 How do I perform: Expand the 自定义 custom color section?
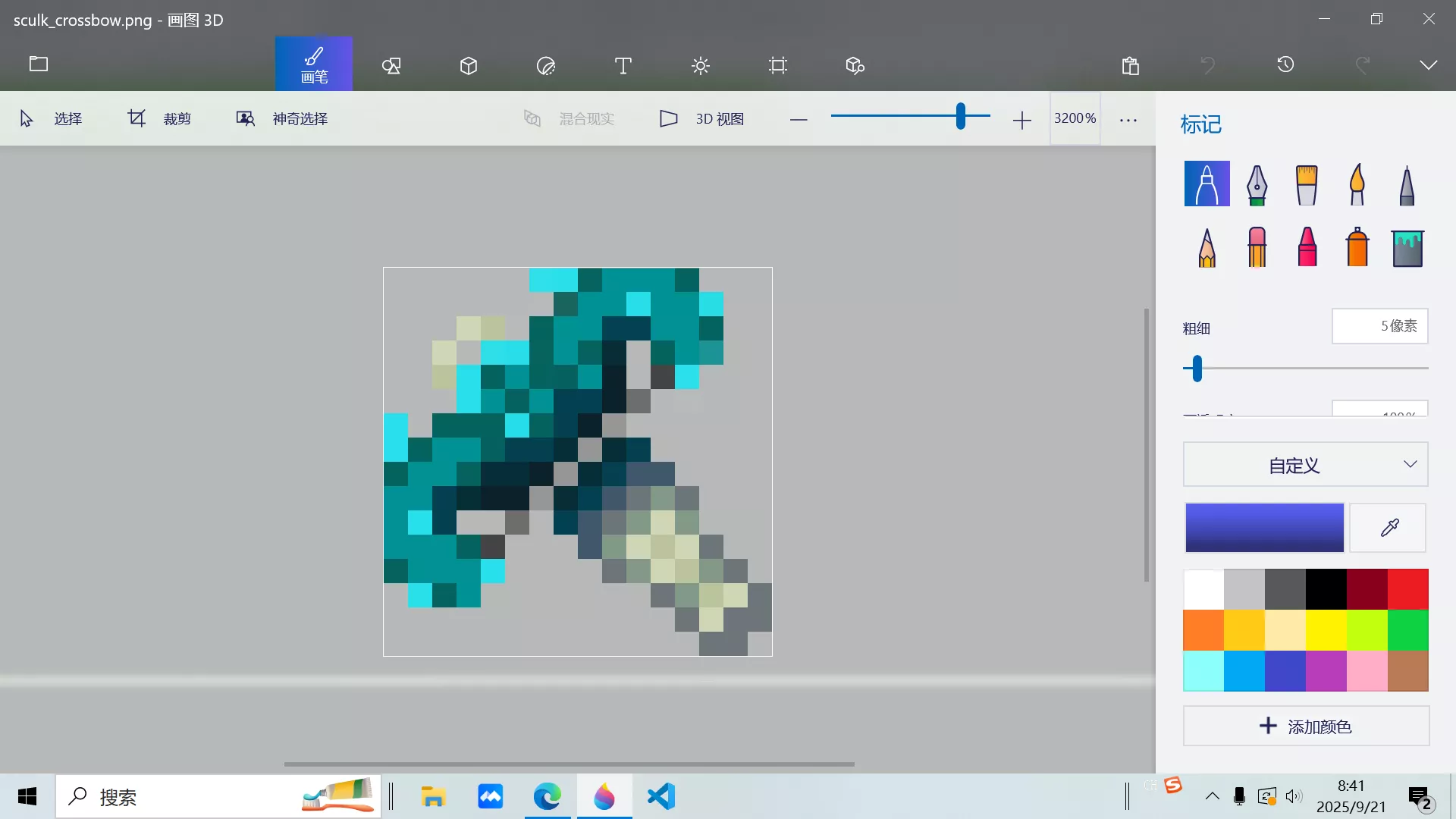pyautogui.click(x=1305, y=464)
